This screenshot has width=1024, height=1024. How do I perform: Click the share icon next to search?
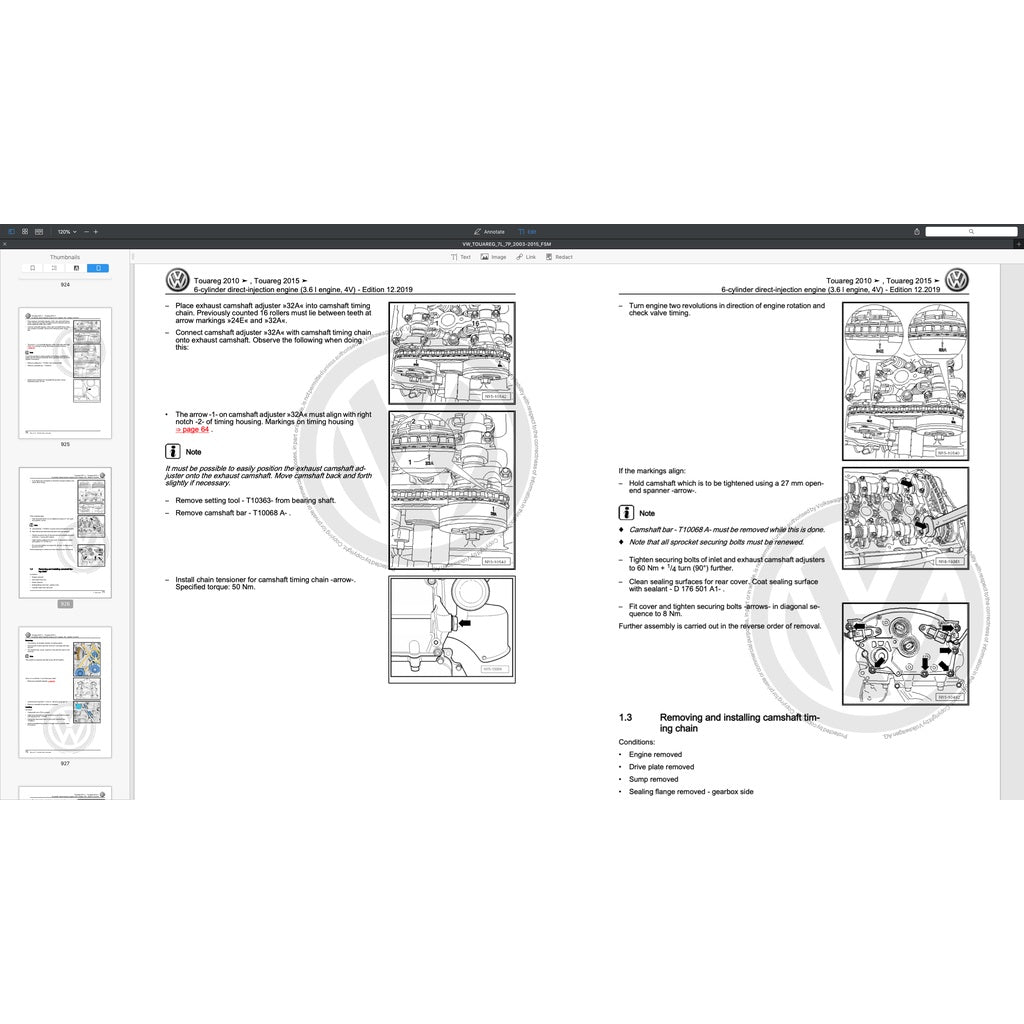(917, 231)
